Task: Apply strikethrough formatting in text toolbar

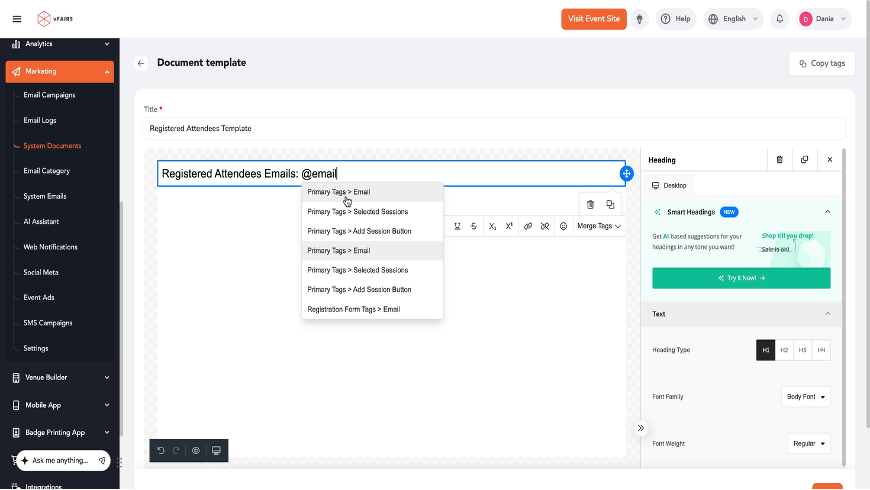Action: point(474,226)
